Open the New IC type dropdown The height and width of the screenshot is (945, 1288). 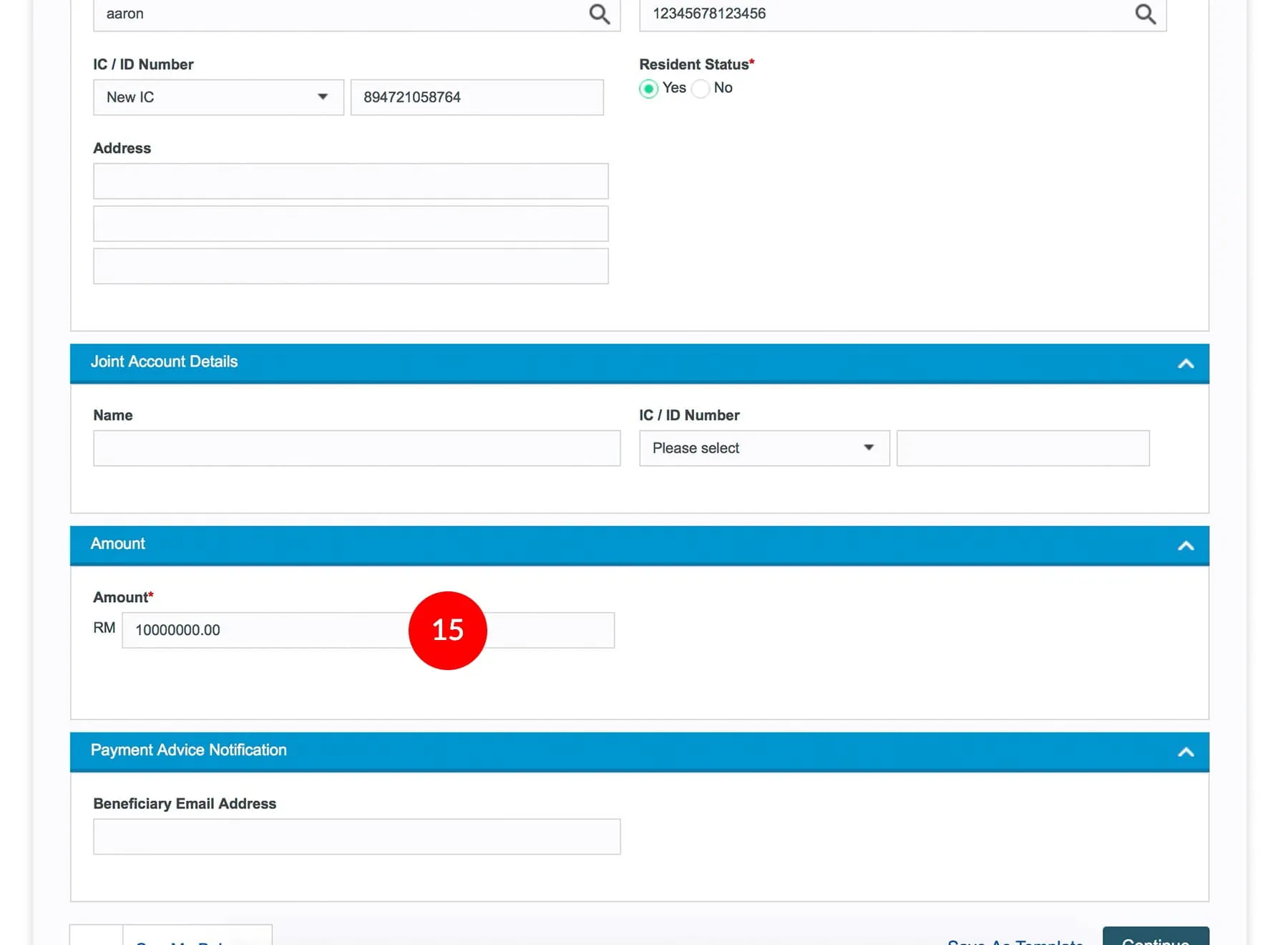218,97
